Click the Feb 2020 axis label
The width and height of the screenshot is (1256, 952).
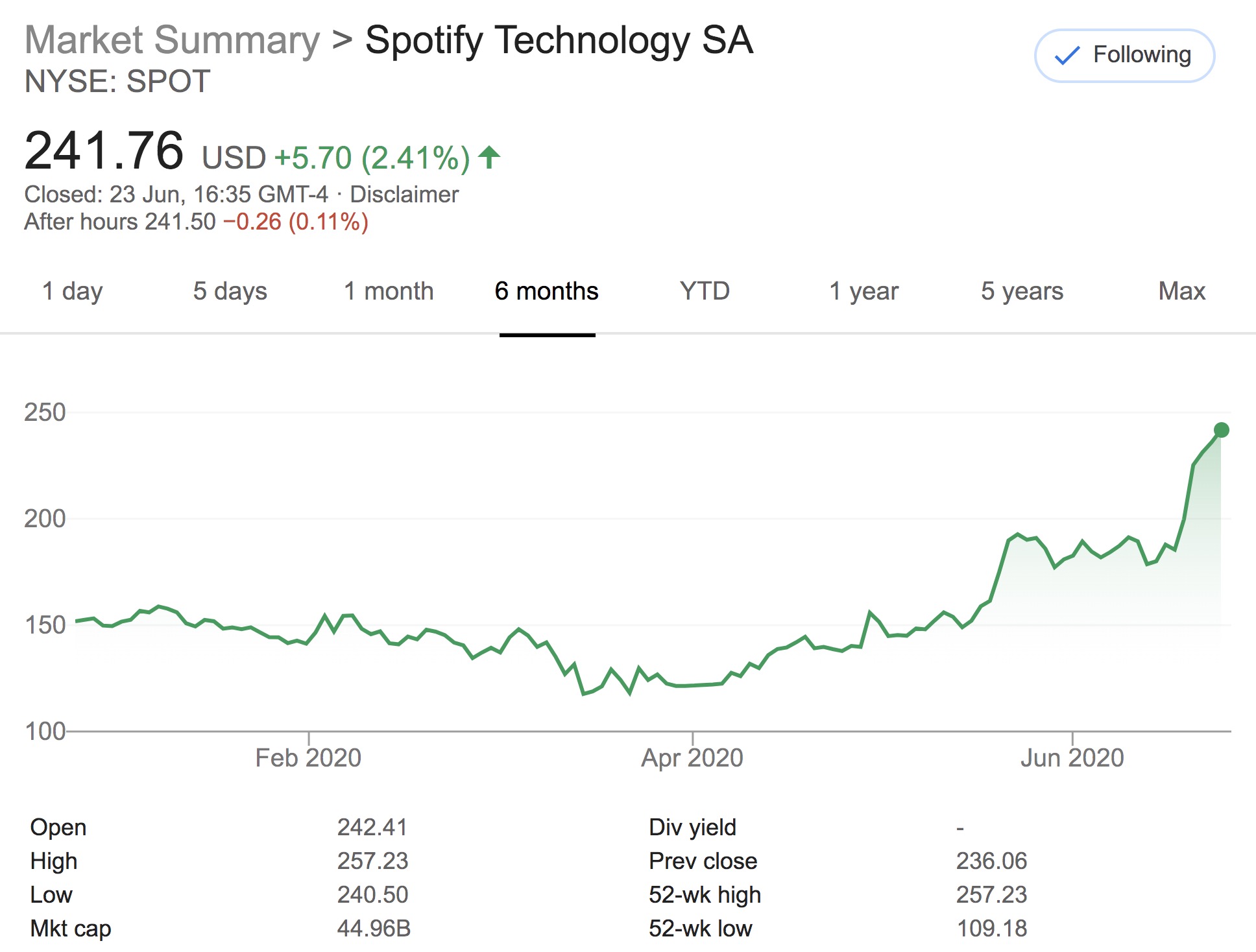308,757
